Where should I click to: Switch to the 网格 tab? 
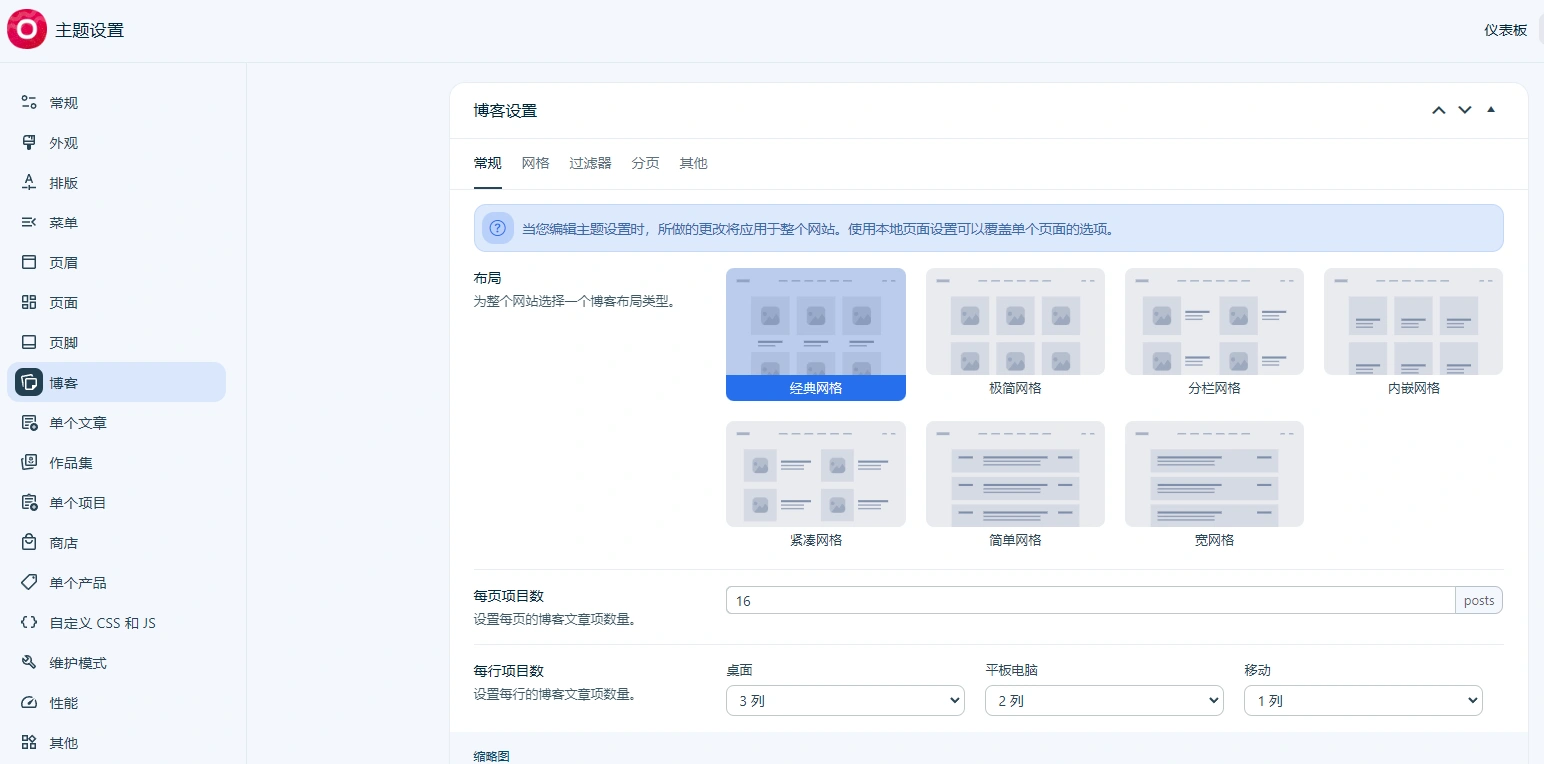point(535,162)
